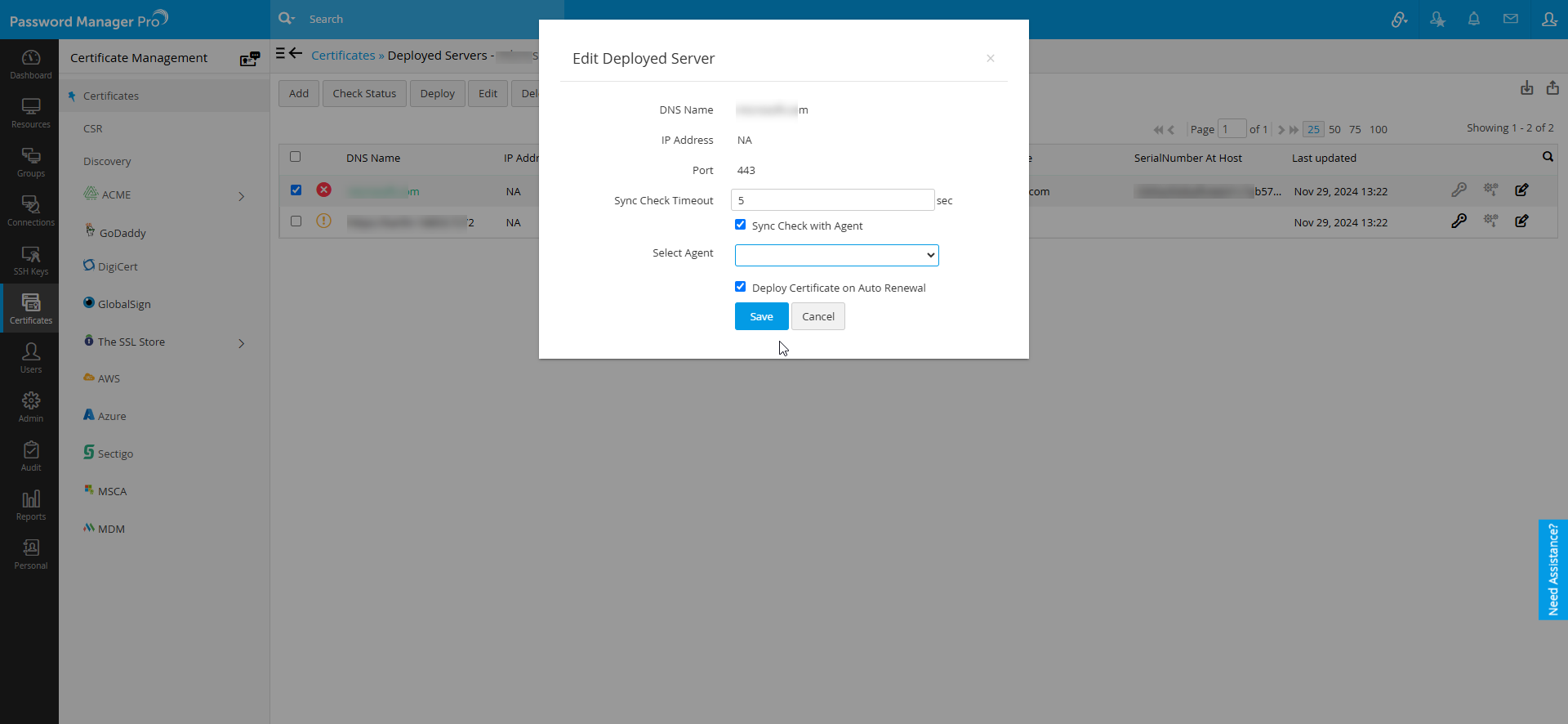This screenshot has height=724, width=1568.
Task: Select Sectigo in the left menu
Action: point(115,454)
